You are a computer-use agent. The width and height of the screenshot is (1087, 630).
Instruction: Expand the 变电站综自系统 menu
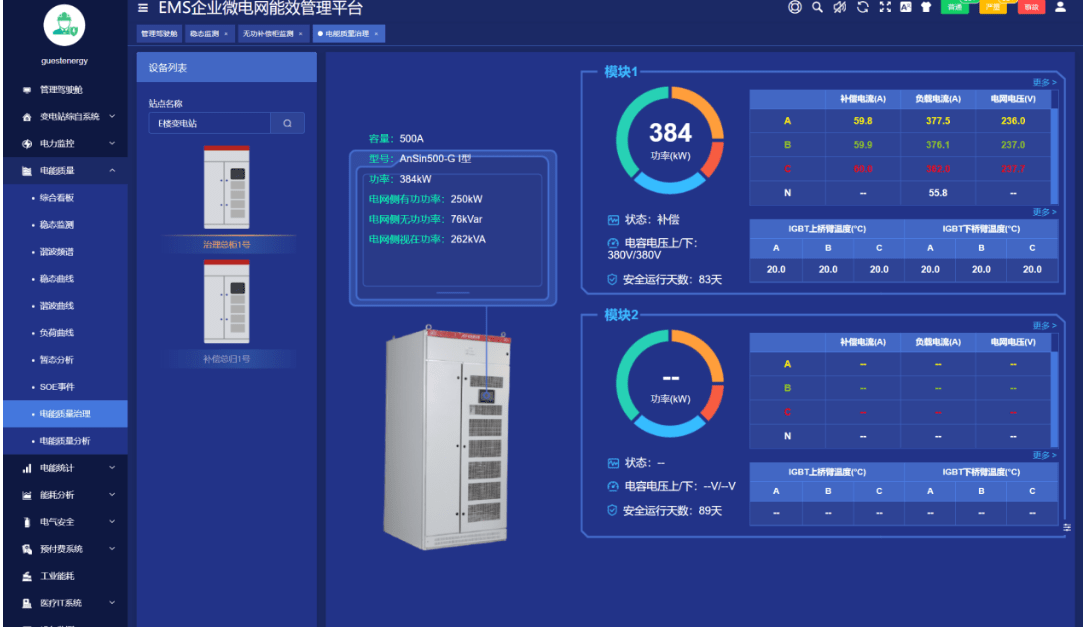tap(65, 116)
